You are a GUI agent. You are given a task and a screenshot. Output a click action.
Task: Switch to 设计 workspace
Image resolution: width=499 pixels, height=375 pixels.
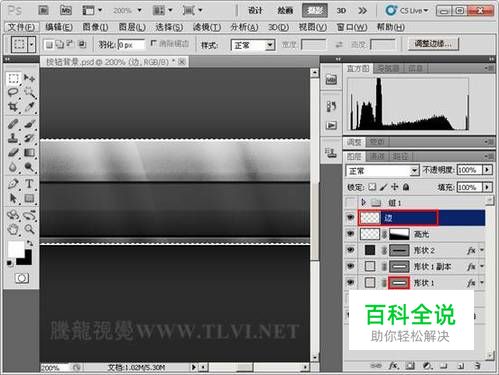coord(255,11)
